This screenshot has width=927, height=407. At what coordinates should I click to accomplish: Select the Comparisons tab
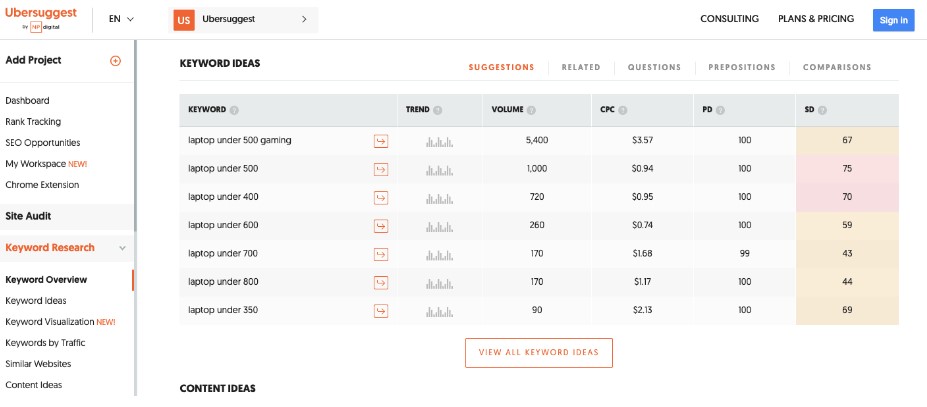click(x=837, y=67)
